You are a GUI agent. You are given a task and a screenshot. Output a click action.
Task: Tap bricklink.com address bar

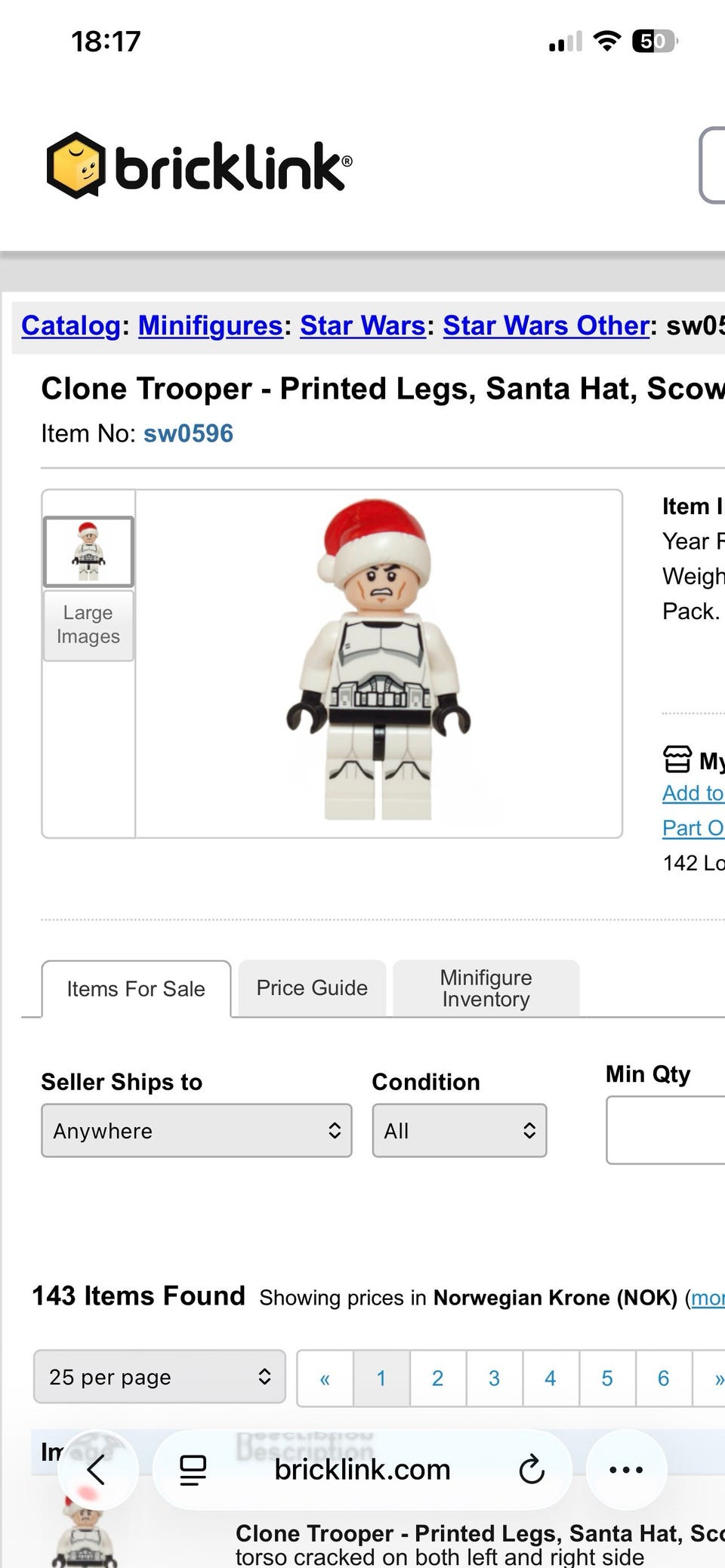pos(362,1470)
